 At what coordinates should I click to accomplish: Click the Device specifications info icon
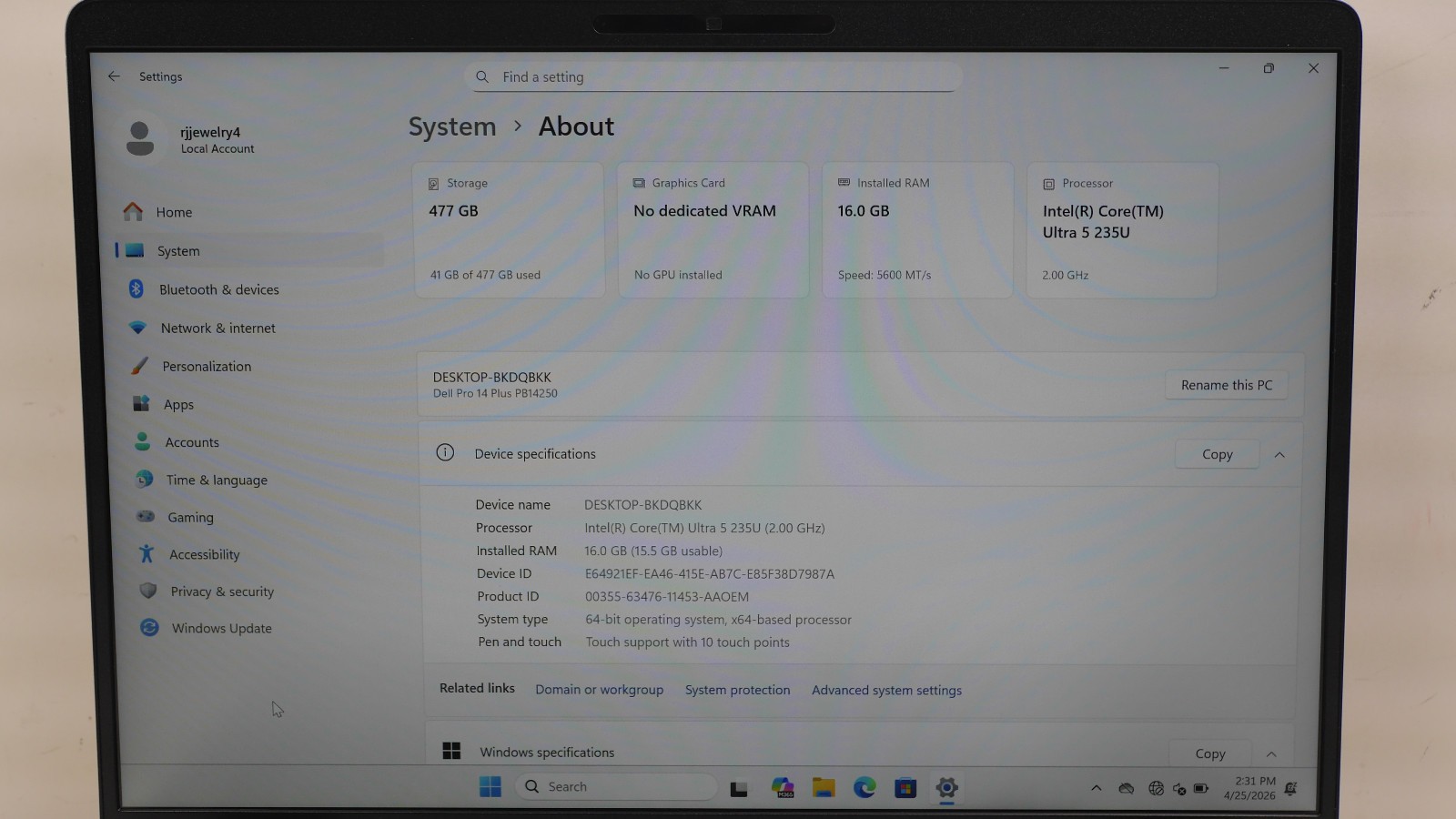click(x=445, y=452)
